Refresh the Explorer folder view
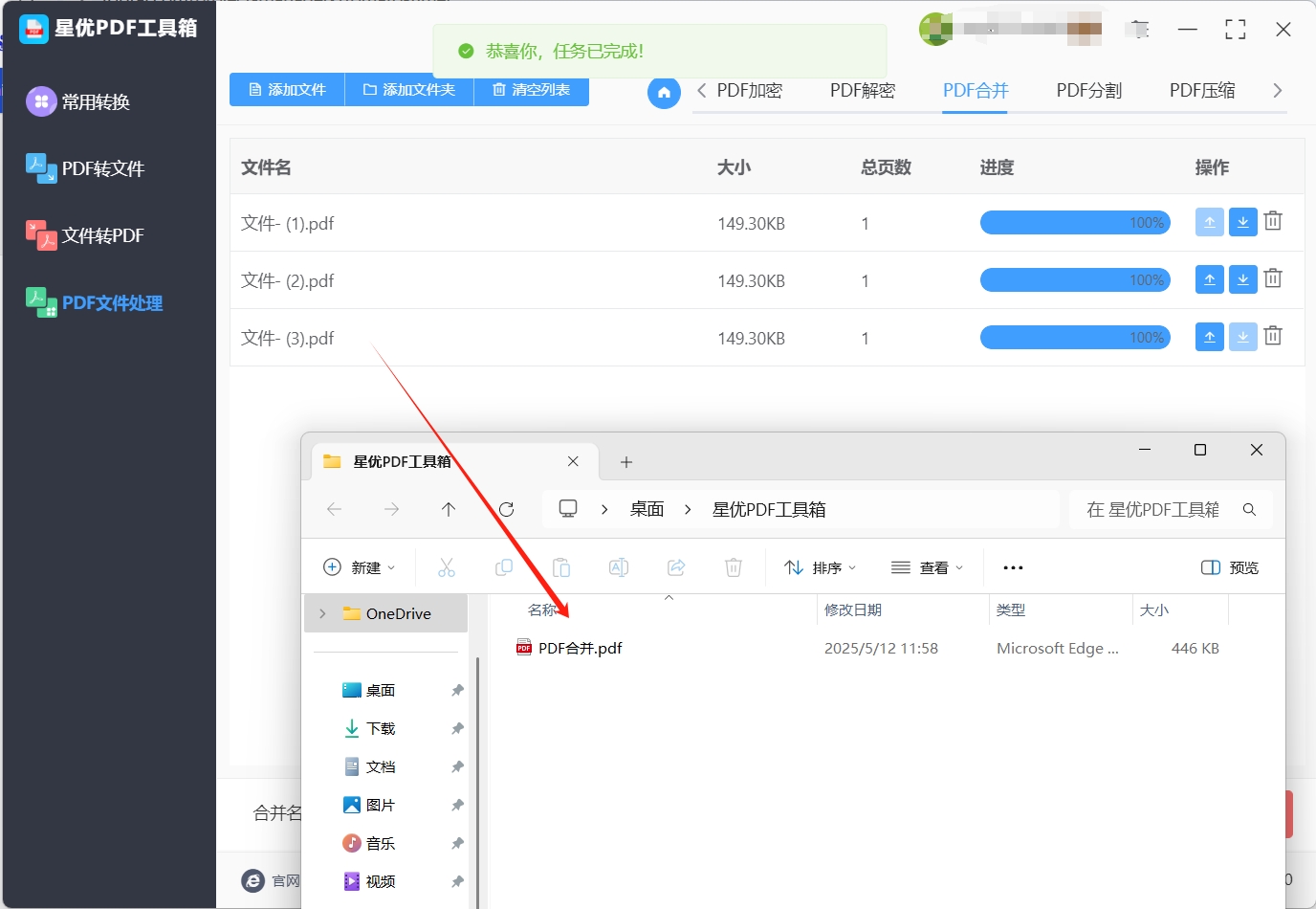 (507, 509)
